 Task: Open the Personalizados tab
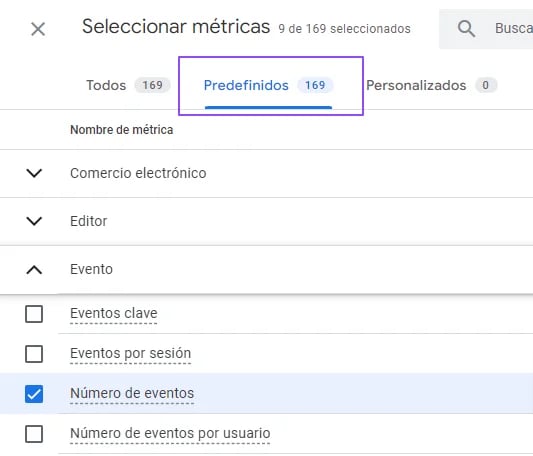coord(431,85)
